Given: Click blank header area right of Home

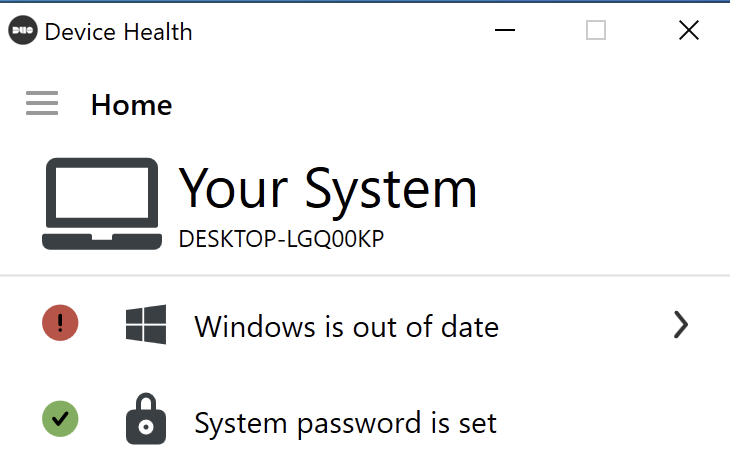Looking at the screenshot, I should pos(450,104).
